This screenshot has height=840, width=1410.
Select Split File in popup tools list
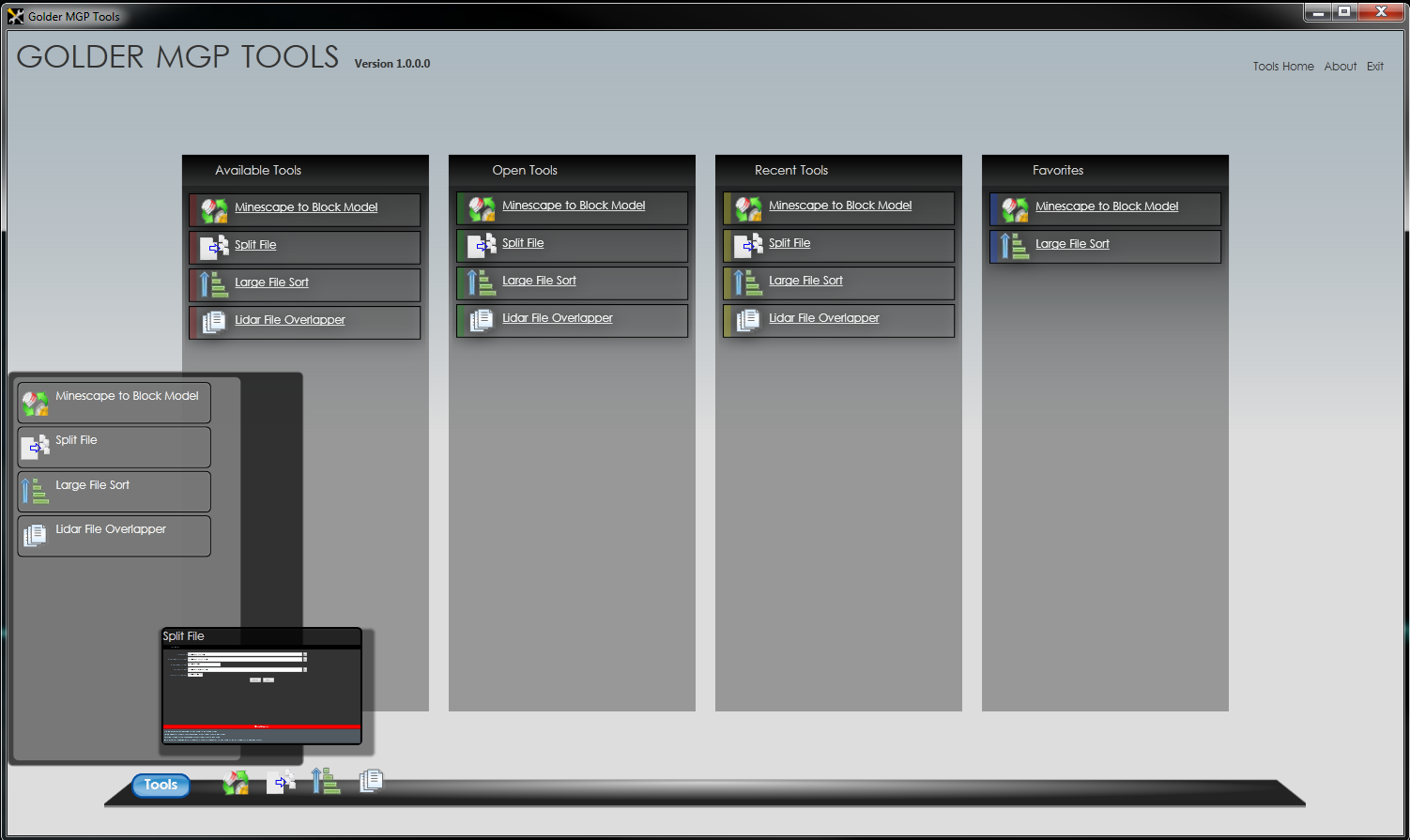[114, 448]
